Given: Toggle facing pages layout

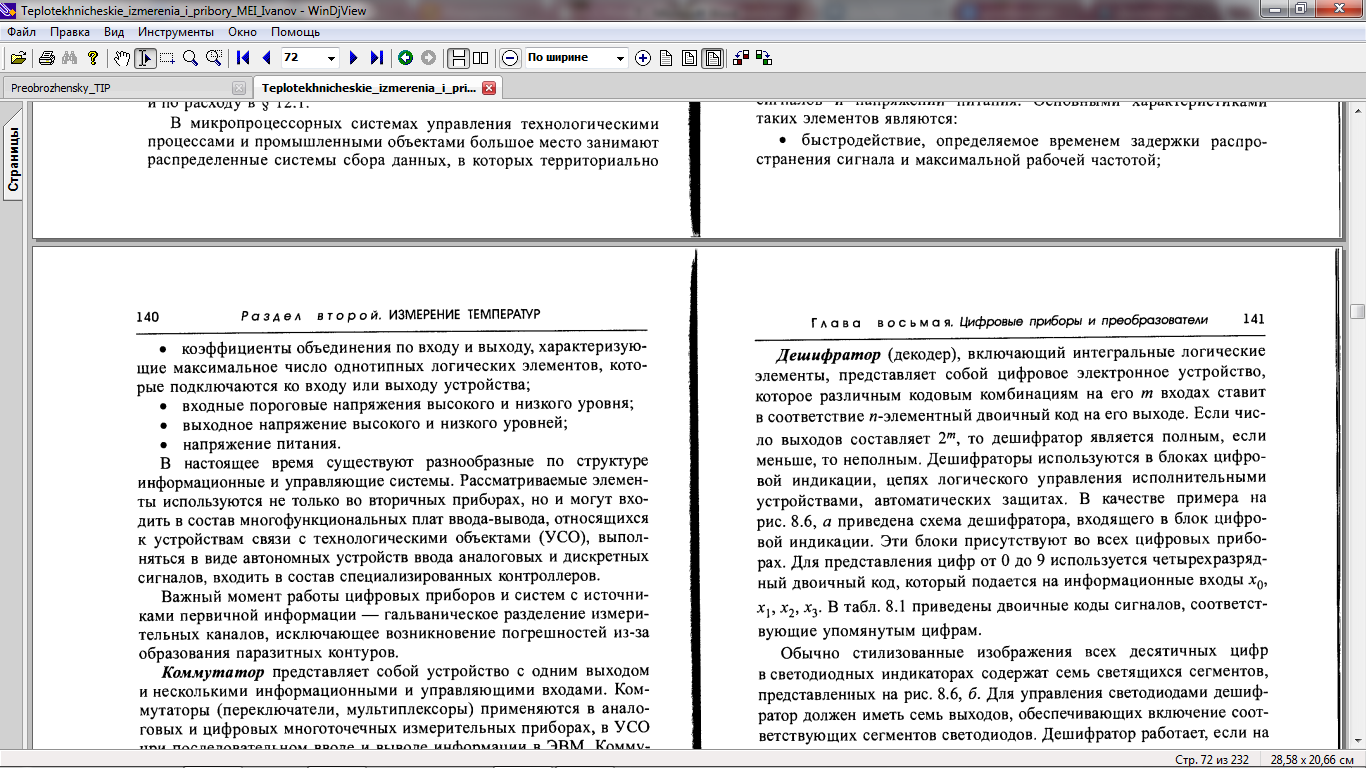Looking at the screenshot, I should (480, 58).
